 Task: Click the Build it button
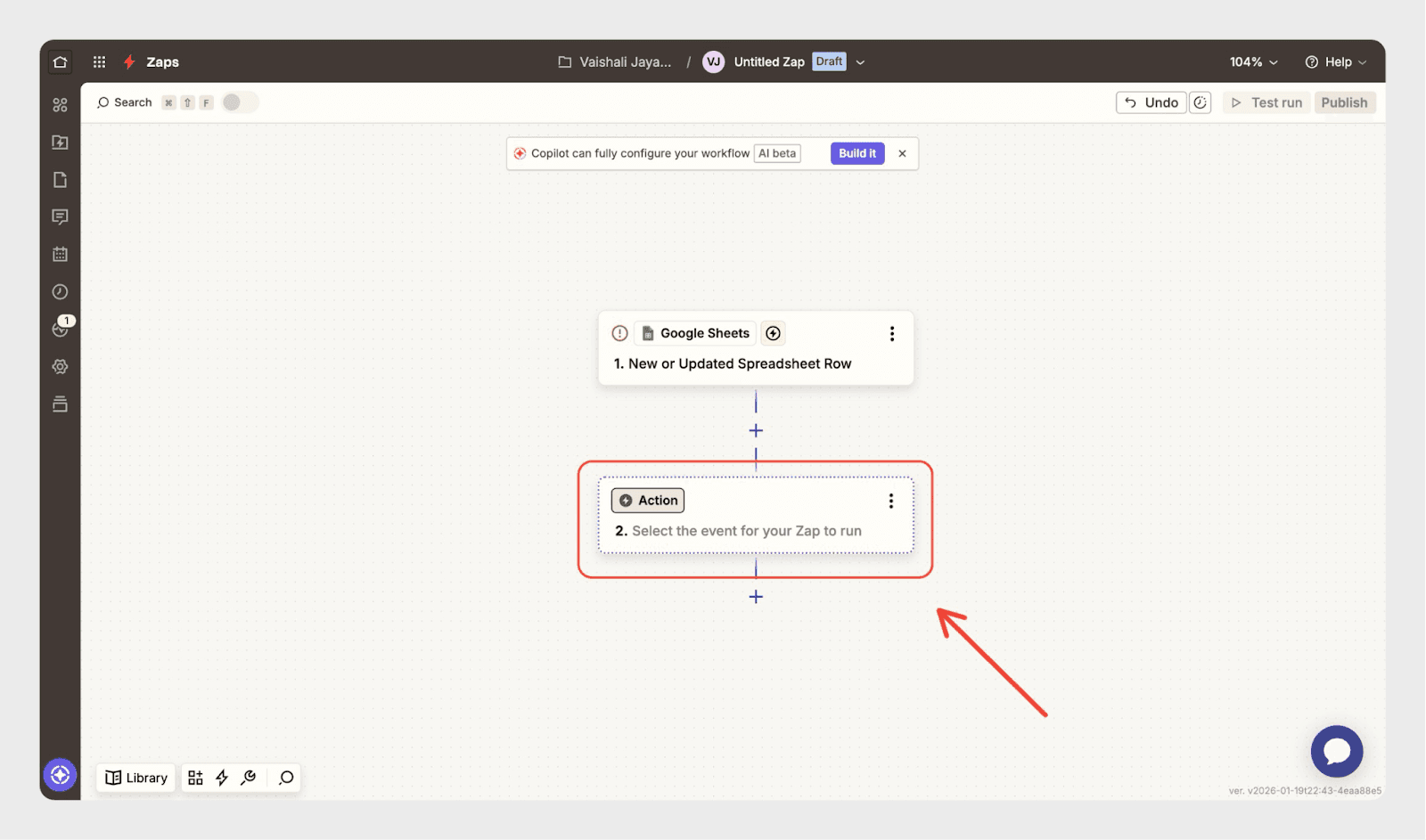856,153
